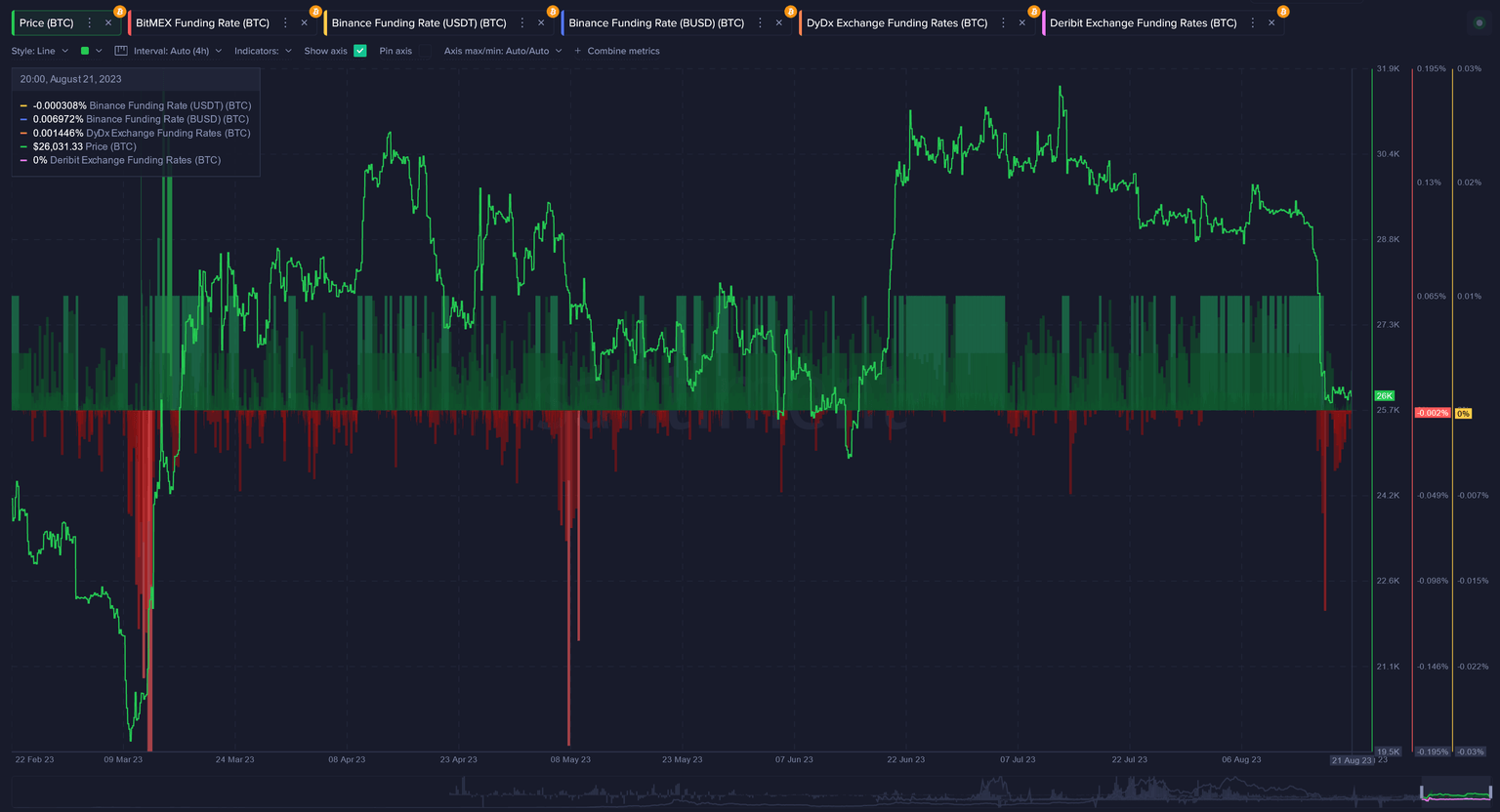The width and height of the screenshot is (1500, 812).
Task: Open options for Binance Funding Rate (USDT)
Action: point(522,22)
